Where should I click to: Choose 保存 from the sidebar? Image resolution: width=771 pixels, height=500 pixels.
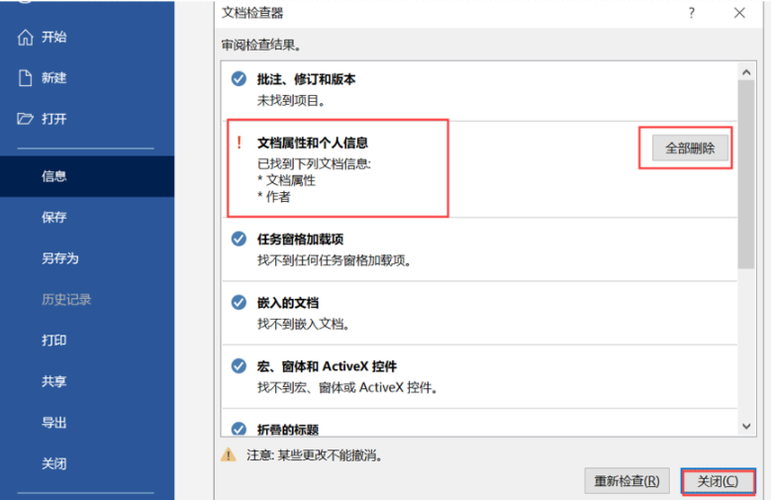tap(54, 217)
